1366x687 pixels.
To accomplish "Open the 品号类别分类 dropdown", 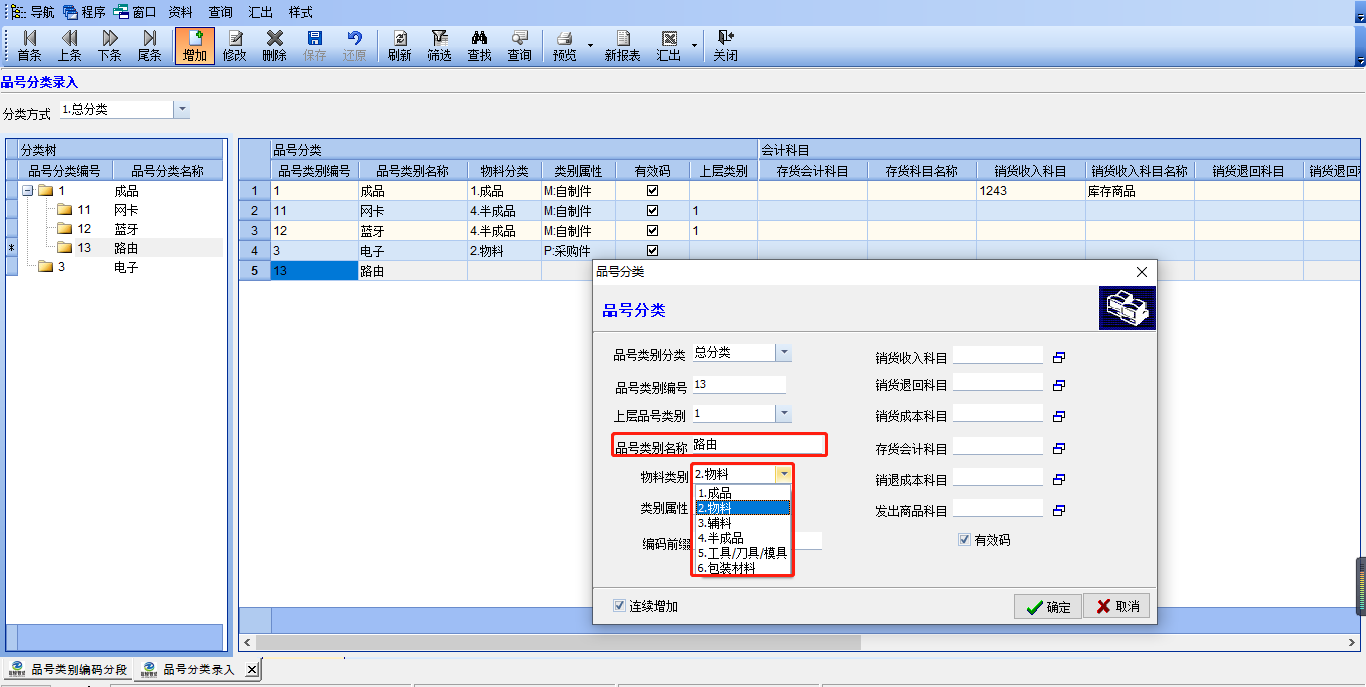I will [784, 353].
